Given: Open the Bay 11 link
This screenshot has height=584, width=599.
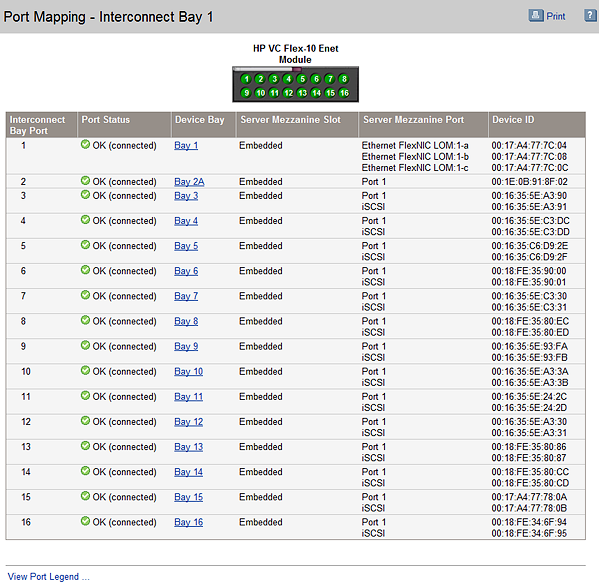Looking at the screenshot, I should [188, 396].
